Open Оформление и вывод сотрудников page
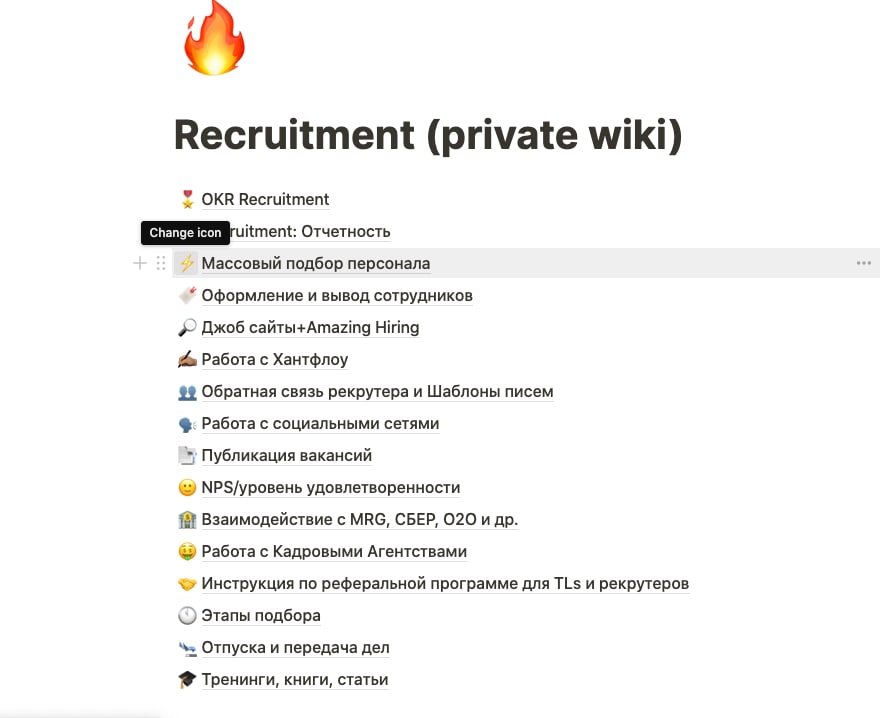Screen dimensions: 883x718 337,295
